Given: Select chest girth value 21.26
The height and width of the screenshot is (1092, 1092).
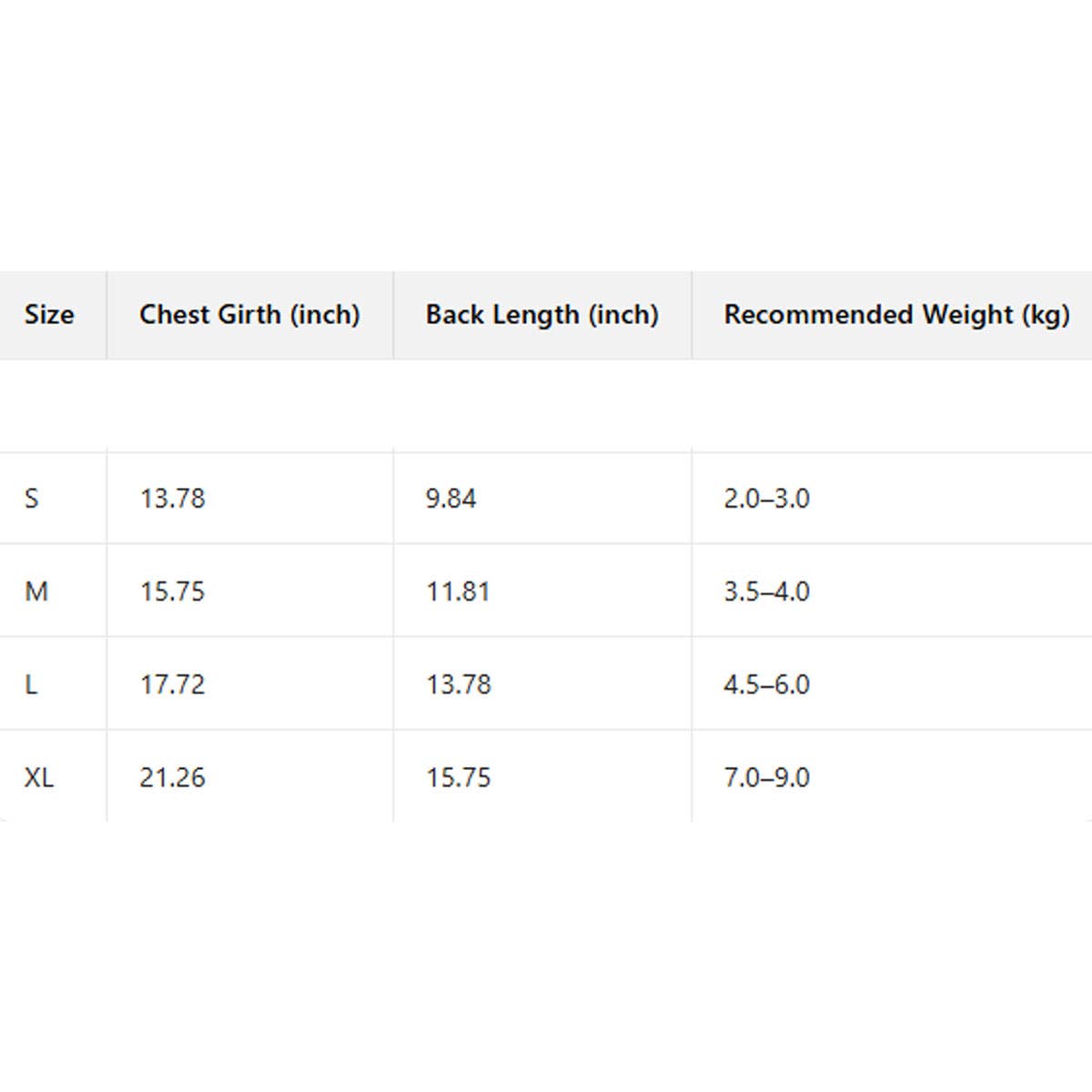Looking at the screenshot, I should point(172,778).
